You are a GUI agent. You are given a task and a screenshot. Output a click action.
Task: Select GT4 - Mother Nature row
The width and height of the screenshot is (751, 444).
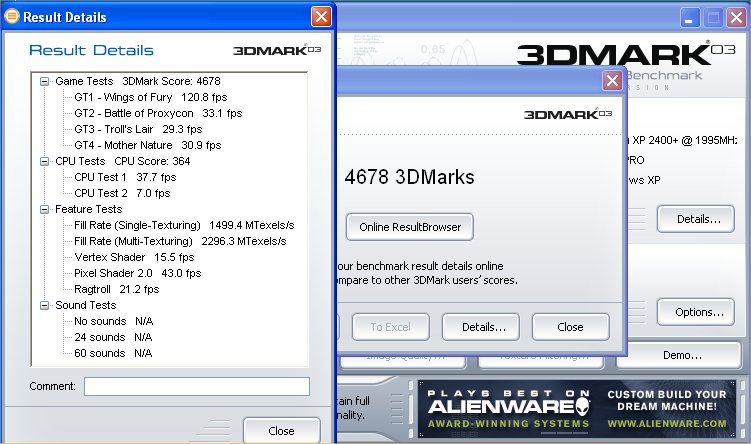point(148,145)
